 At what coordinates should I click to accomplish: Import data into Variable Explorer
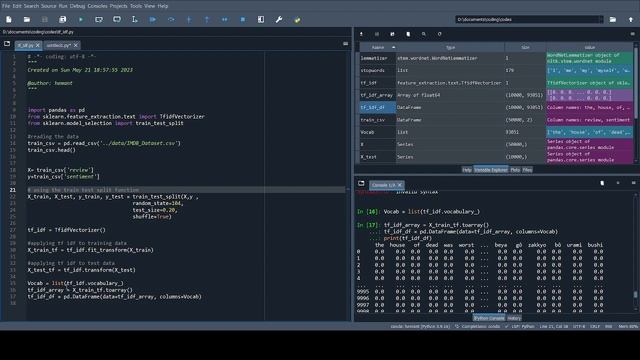point(361,34)
